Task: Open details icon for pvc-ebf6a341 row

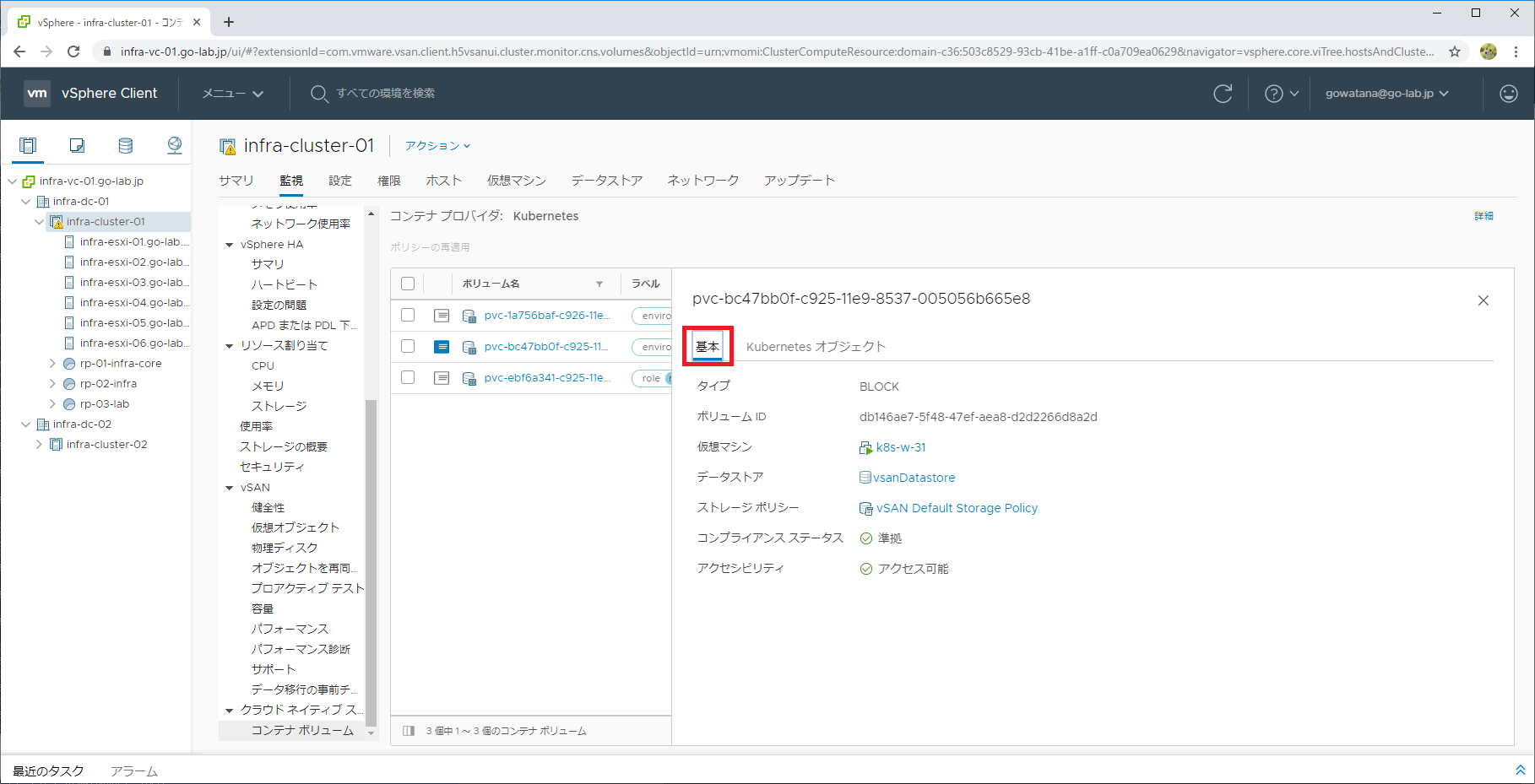Action: 442,378
